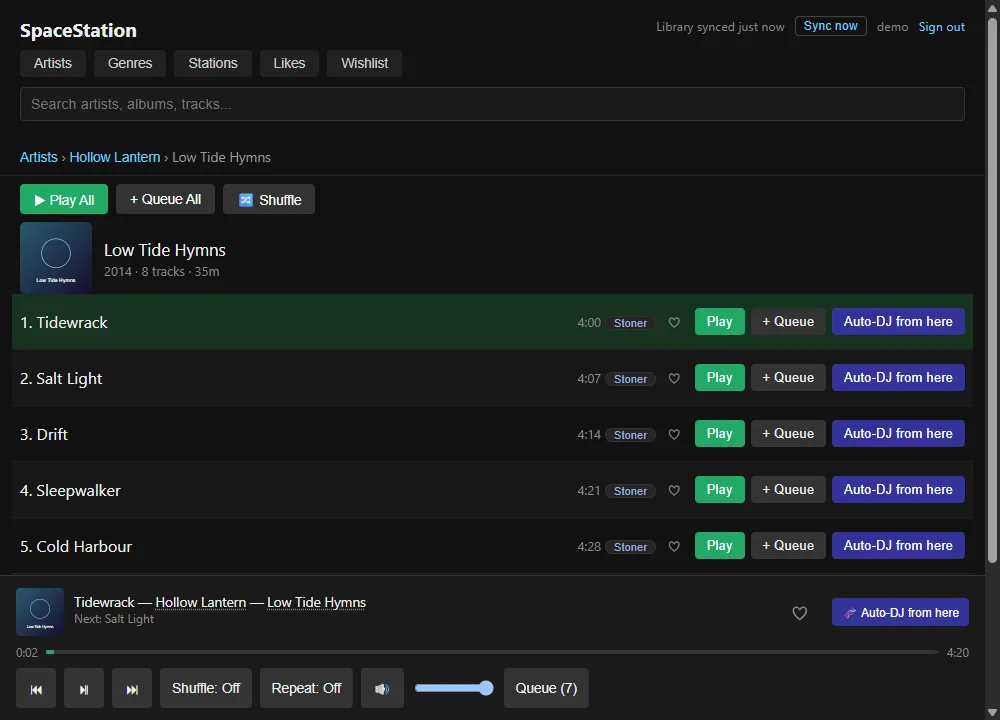Click the now-playing album thumbnail
This screenshot has height=720, width=1000.
pyautogui.click(x=40, y=612)
